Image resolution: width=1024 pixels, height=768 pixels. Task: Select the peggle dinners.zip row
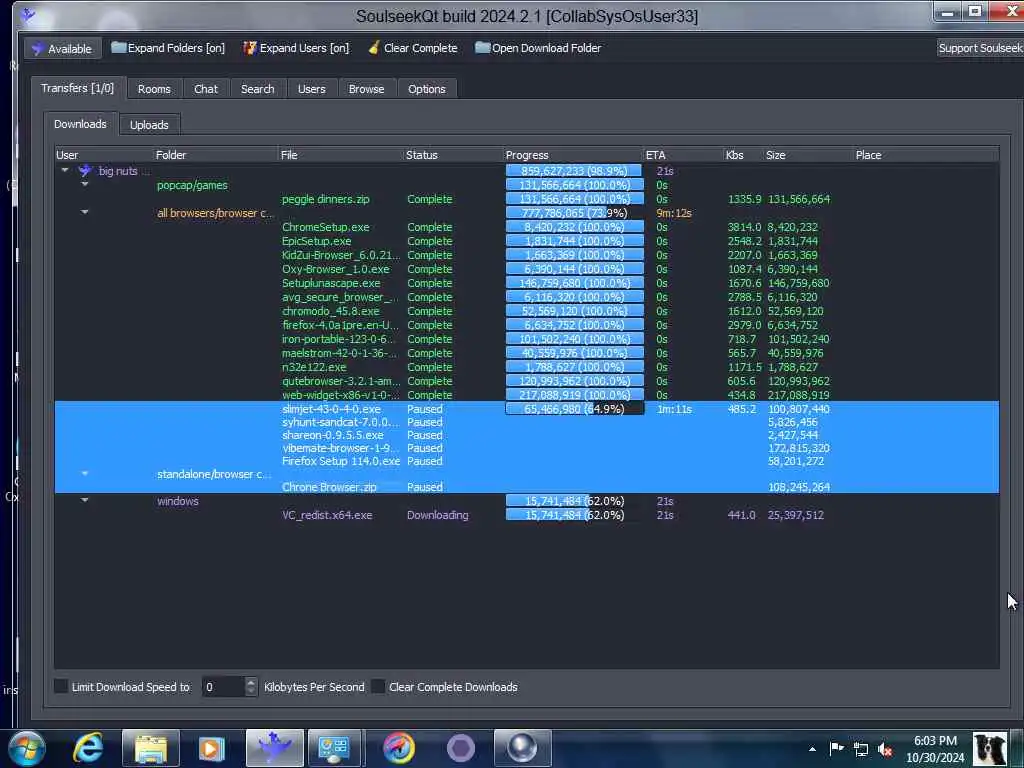pyautogui.click(x=526, y=199)
